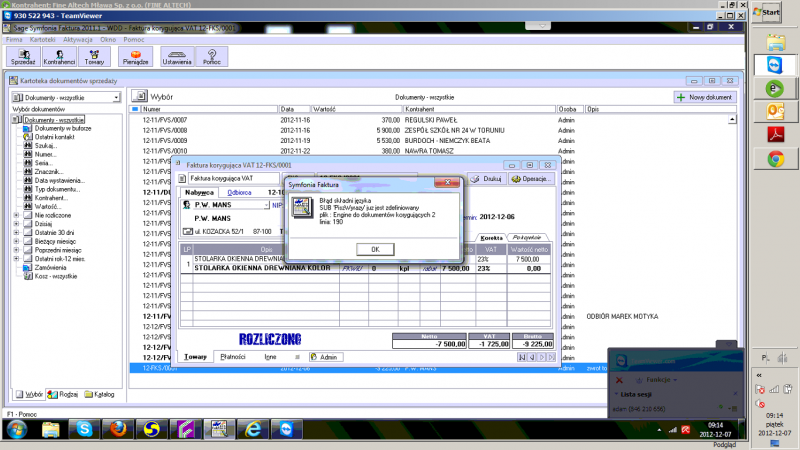Viewport: 800px width, 450px height.
Task: Click Windows Explorer folder in taskbar
Action: pos(51,429)
